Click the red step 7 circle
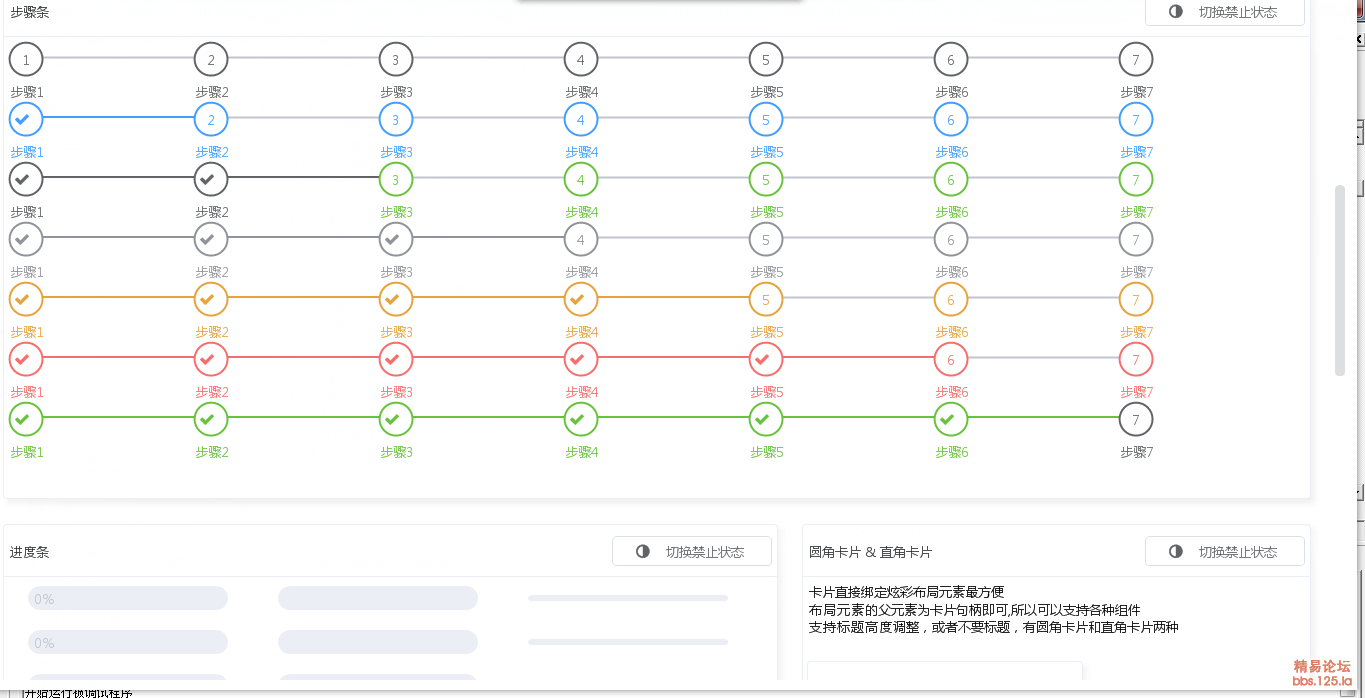 click(1136, 359)
